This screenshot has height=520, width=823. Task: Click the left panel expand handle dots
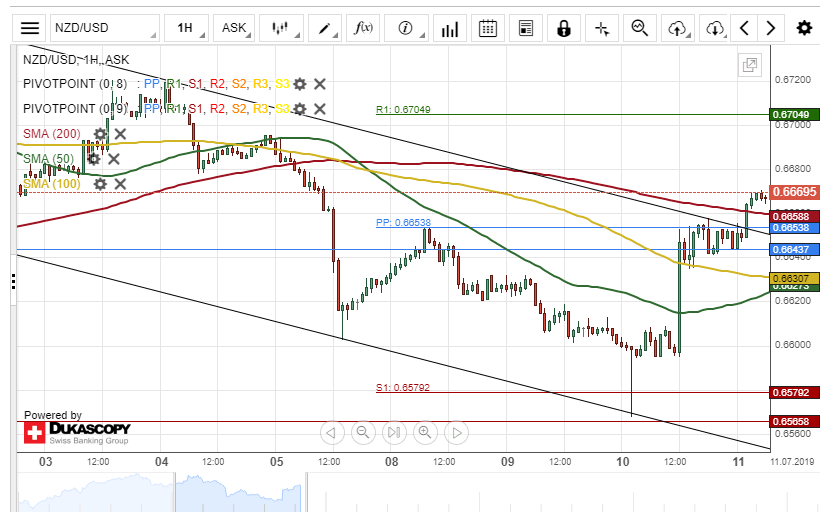click(13, 281)
